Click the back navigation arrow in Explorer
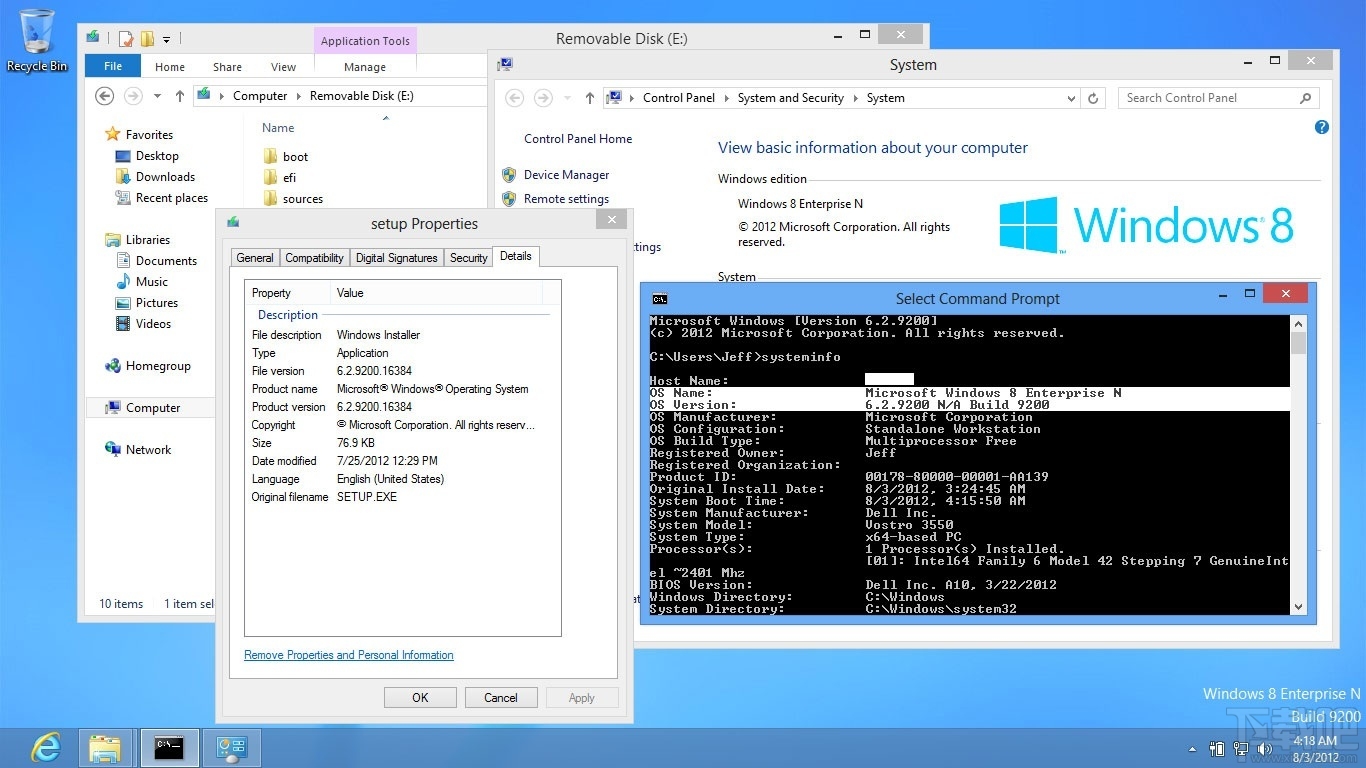Viewport: 1366px width, 768px height. pyautogui.click(x=104, y=95)
